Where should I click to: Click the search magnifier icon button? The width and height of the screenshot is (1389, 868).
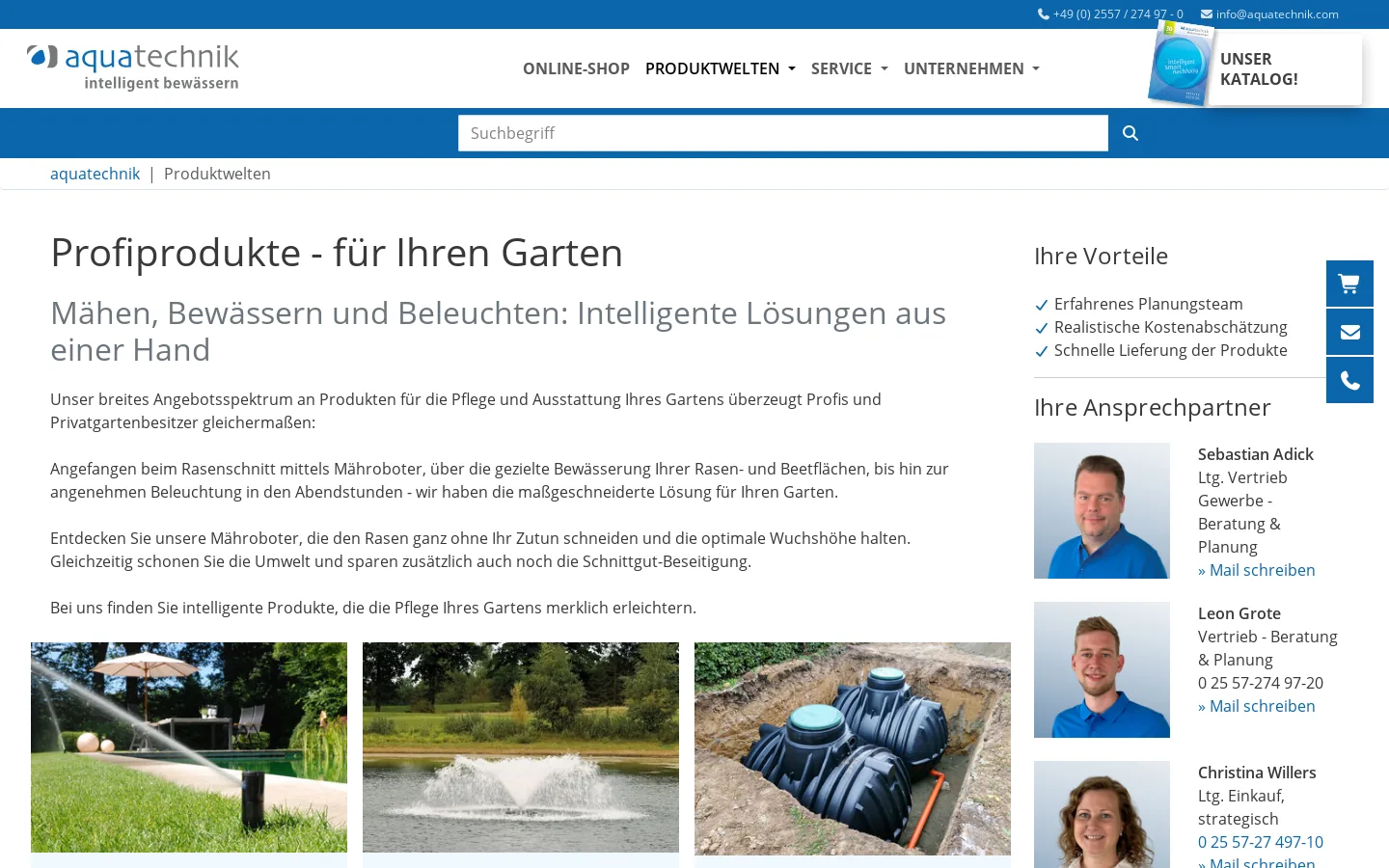(x=1130, y=133)
